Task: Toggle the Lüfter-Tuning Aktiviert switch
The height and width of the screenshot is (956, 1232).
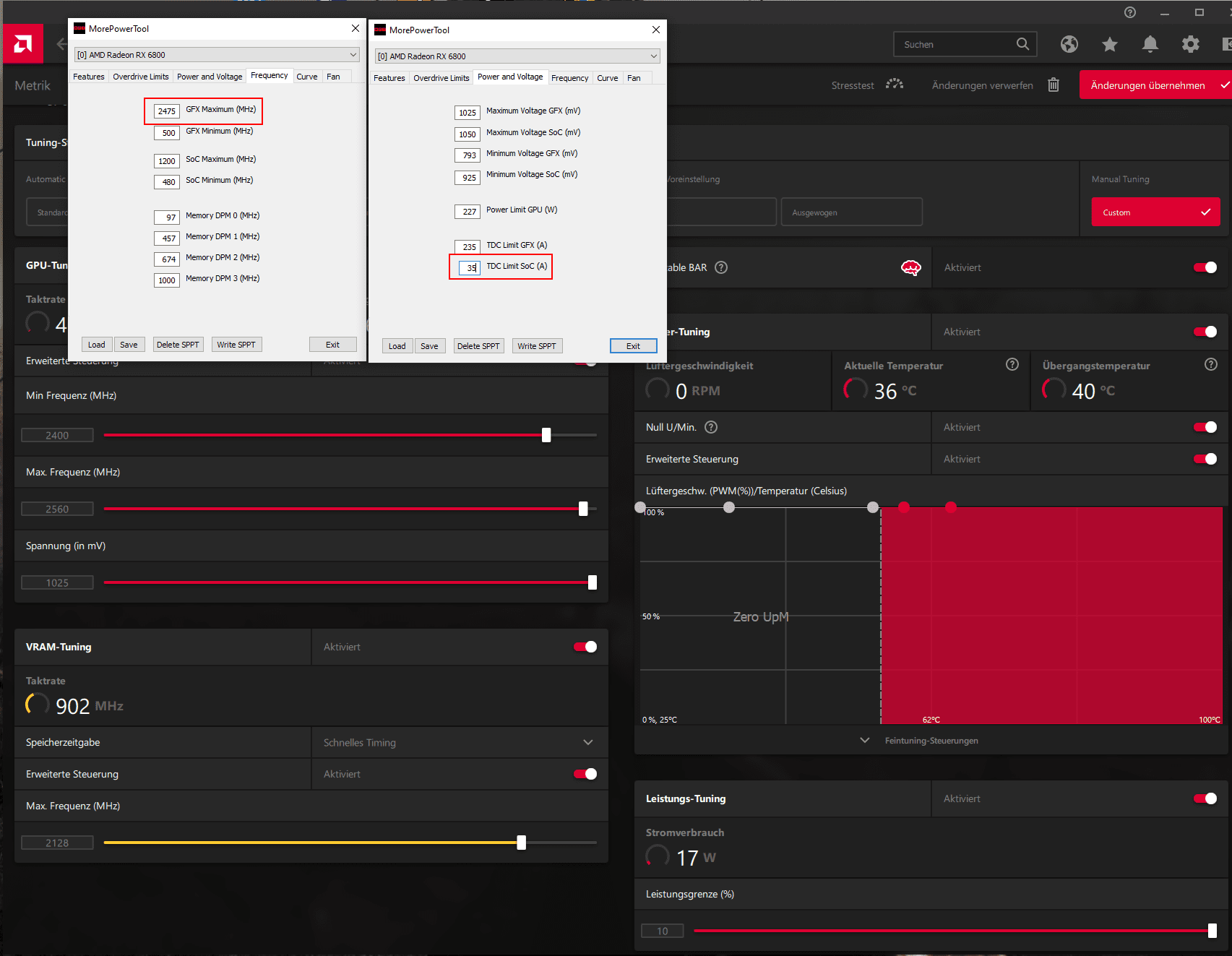Action: (x=1205, y=332)
